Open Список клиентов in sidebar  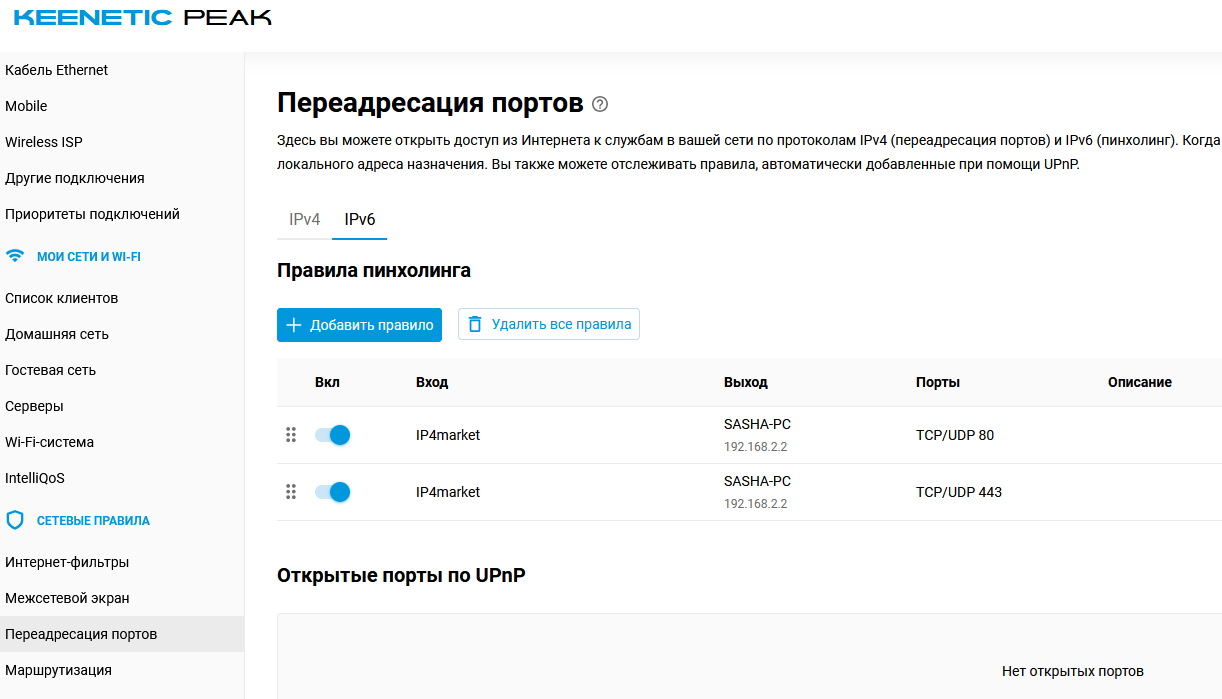pyautogui.click(x=62, y=298)
